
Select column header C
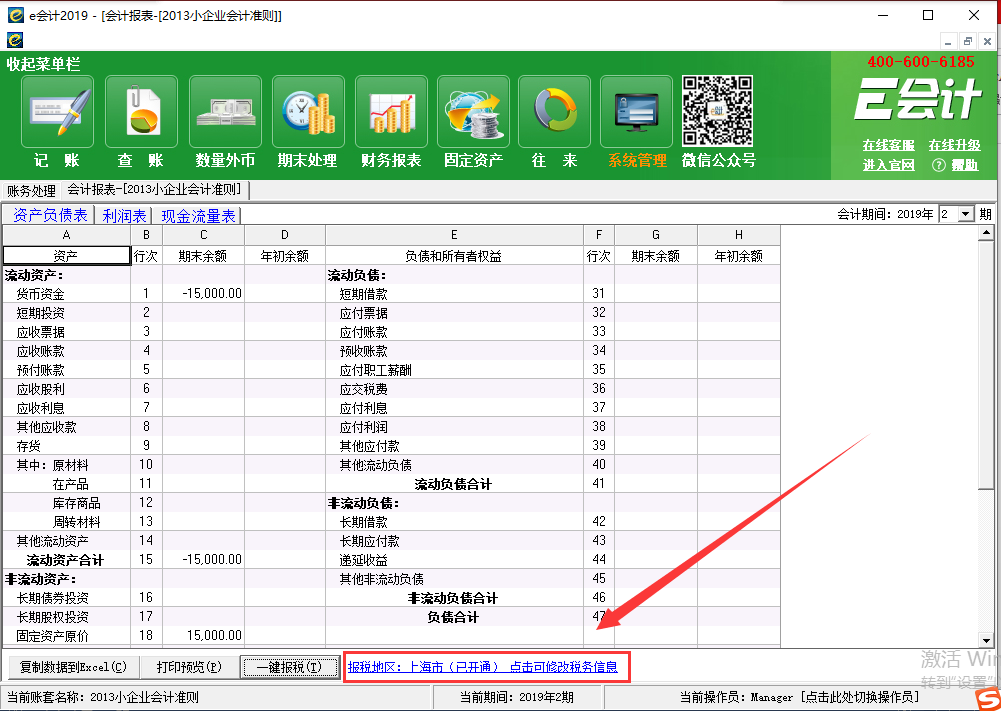click(x=204, y=235)
